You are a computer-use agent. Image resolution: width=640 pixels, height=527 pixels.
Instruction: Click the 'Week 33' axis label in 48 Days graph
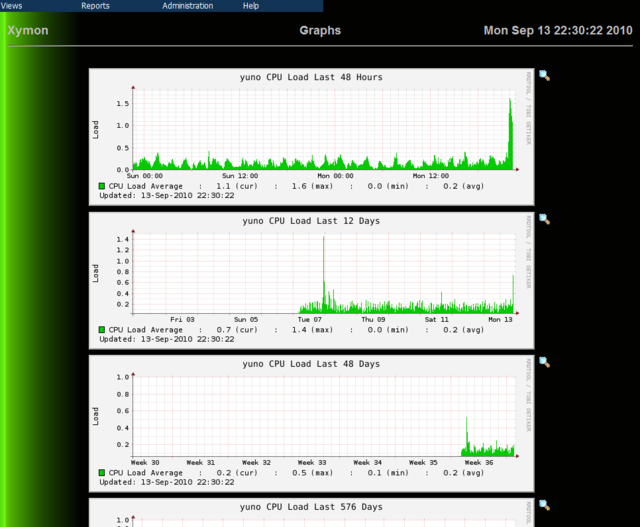pos(312,463)
